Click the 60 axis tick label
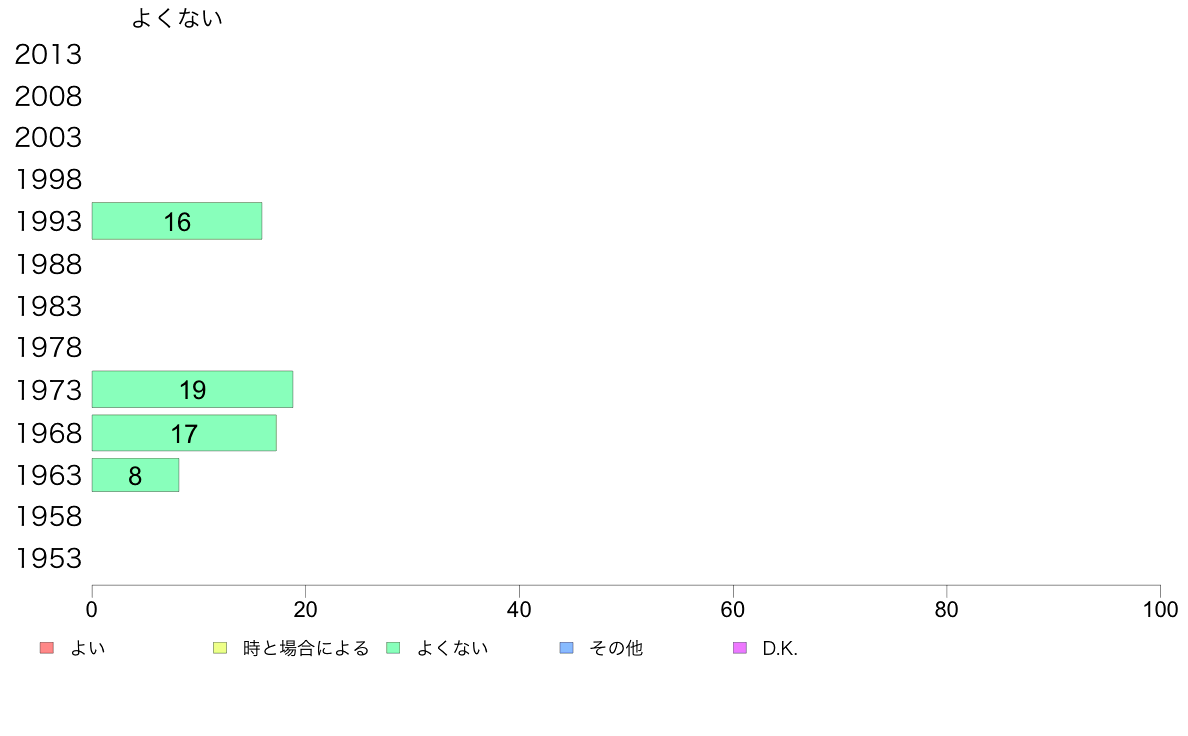The image size is (1188, 736). tap(733, 609)
